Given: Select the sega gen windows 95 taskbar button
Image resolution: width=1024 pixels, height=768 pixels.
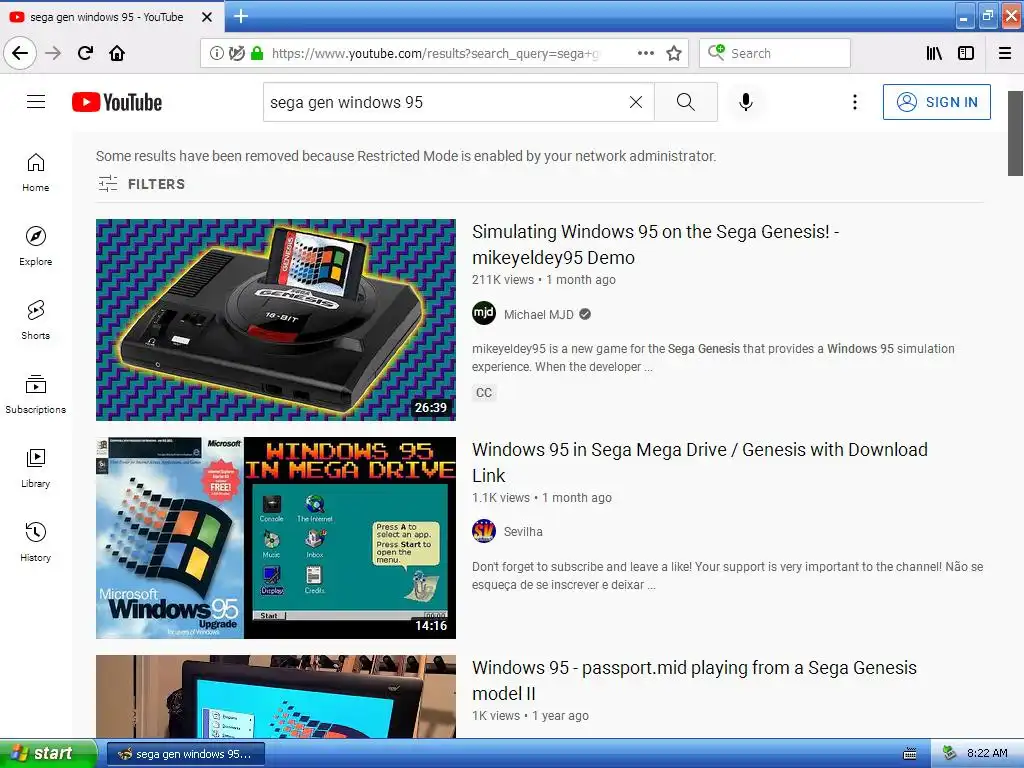Looking at the screenshot, I should point(185,754).
